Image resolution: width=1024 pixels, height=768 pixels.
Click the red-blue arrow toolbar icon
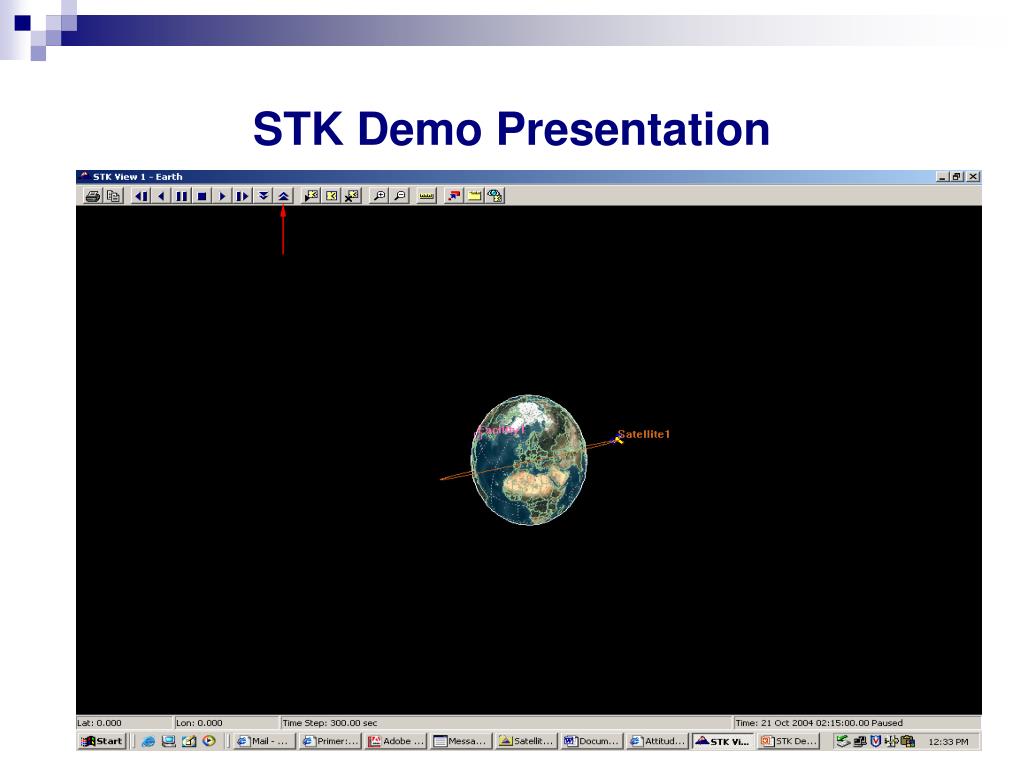coord(454,196)
